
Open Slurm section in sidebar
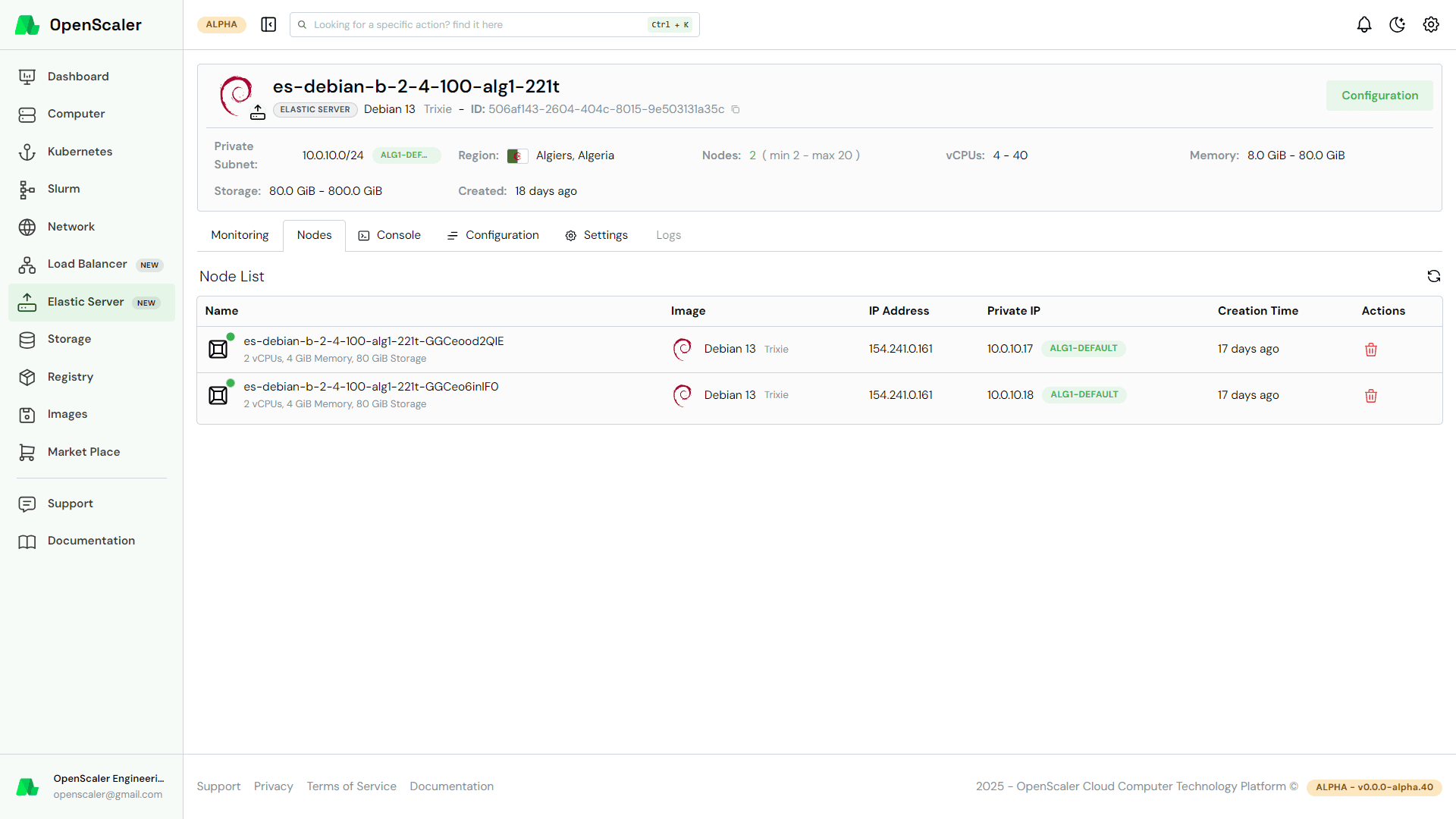[64, 189]
